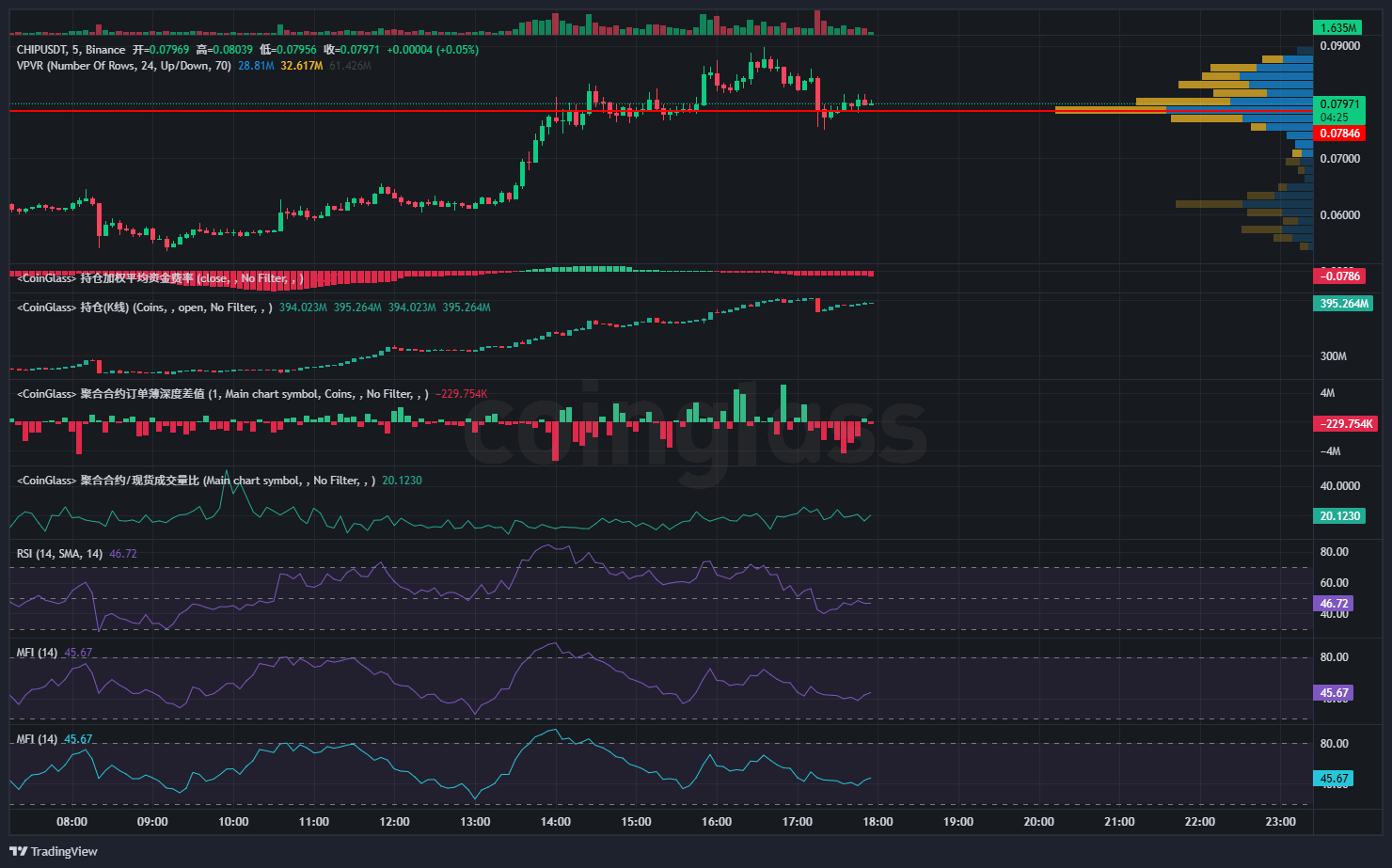Click the open price value 0.07969
The image size is (1392, 868).
click(167, 50)
